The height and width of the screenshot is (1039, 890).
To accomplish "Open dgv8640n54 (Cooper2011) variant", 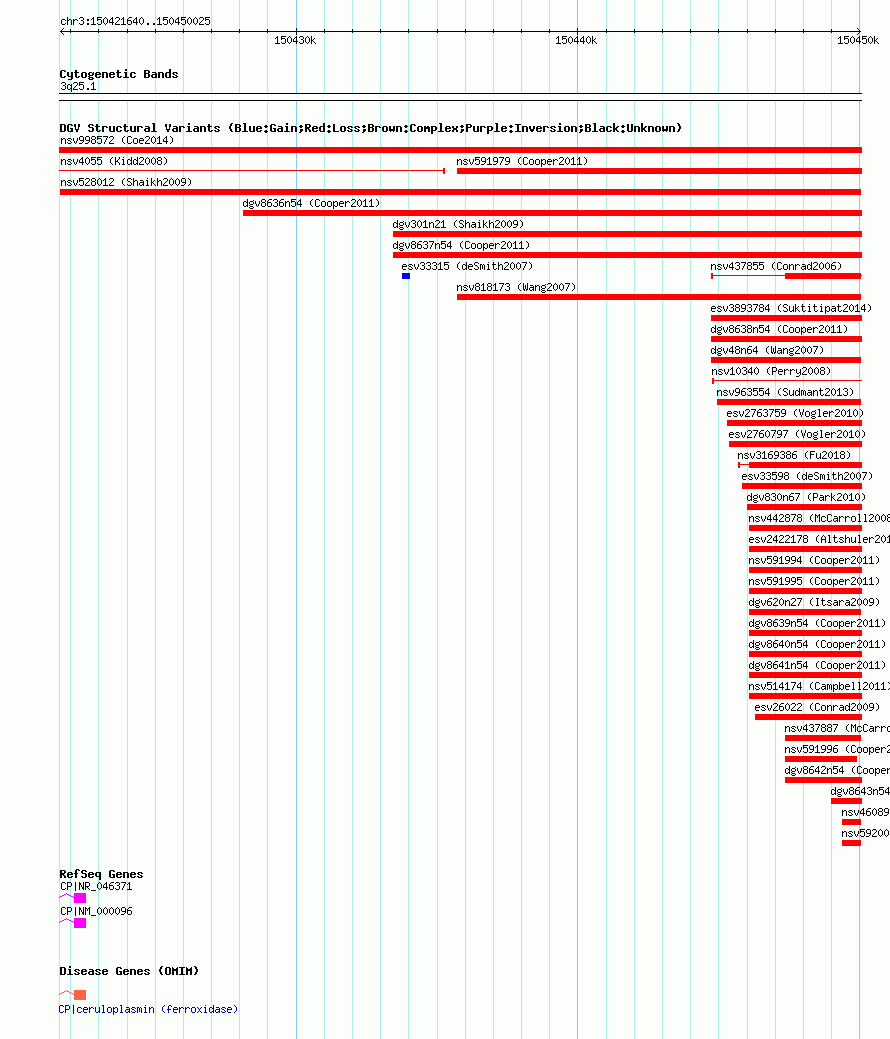I will point(817,644).
